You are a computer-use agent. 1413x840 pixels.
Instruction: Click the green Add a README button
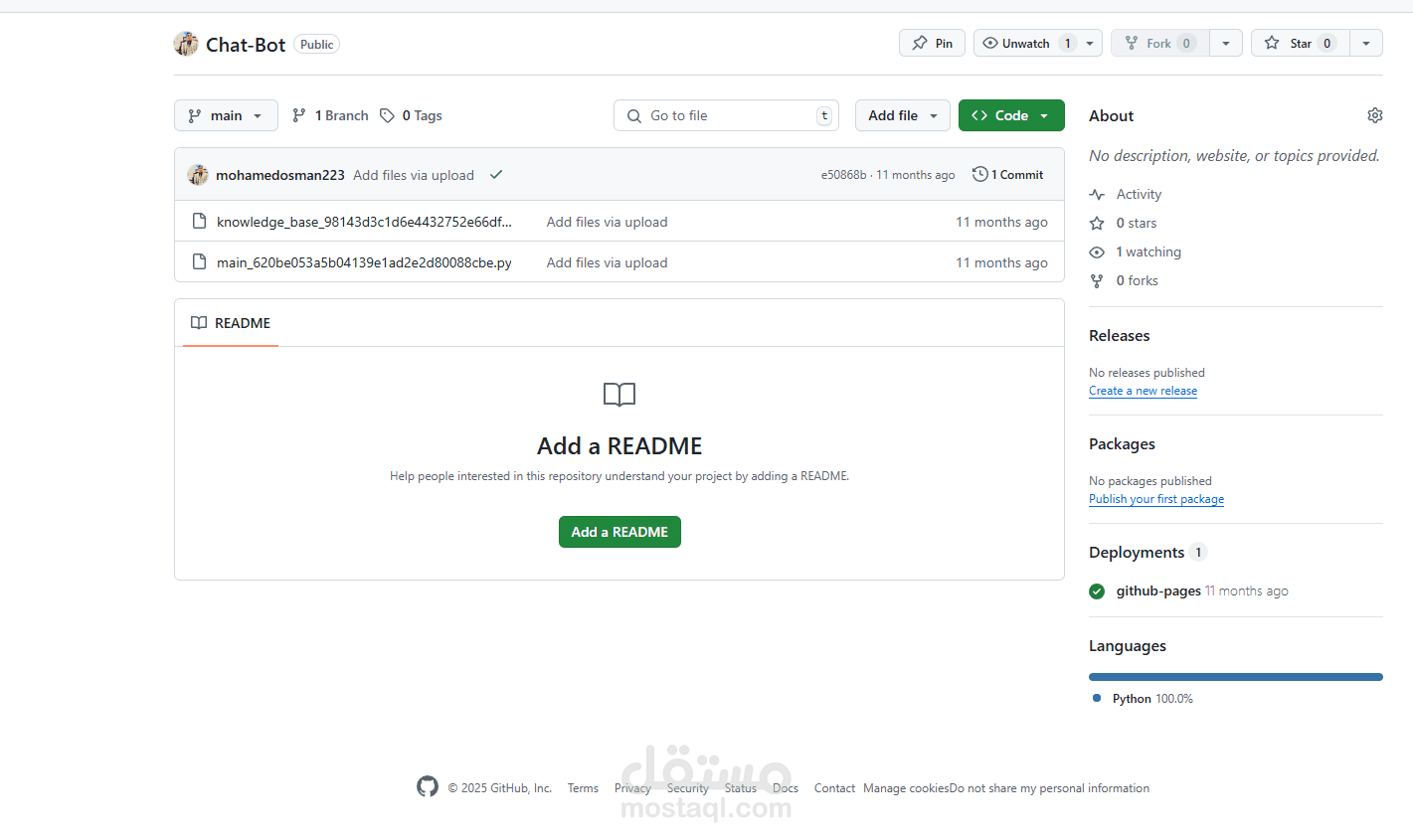(x=619, y=532)
